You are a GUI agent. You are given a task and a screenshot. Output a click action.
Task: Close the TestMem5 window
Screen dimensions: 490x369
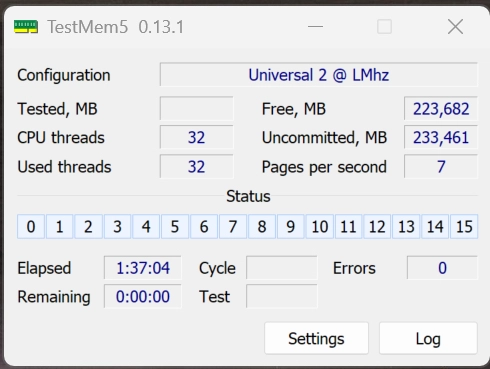point(455,27)
